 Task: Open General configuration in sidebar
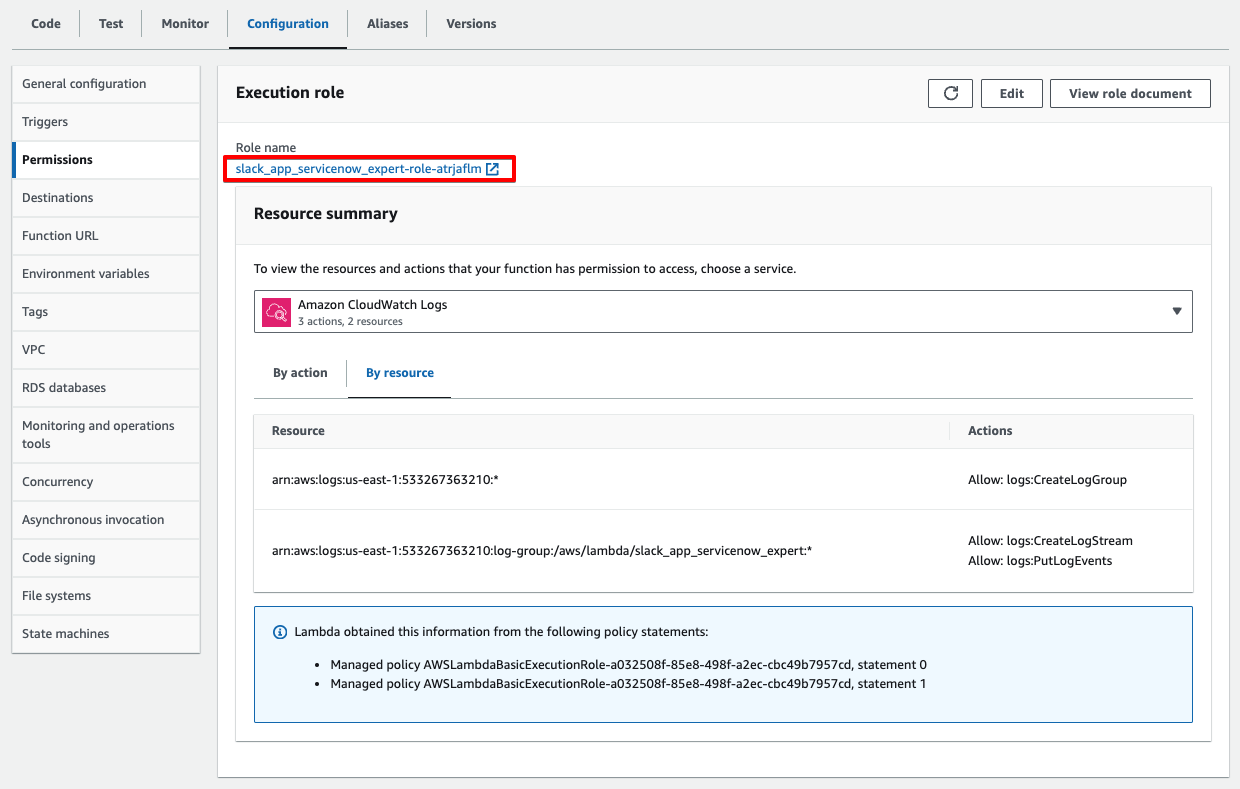106,84
